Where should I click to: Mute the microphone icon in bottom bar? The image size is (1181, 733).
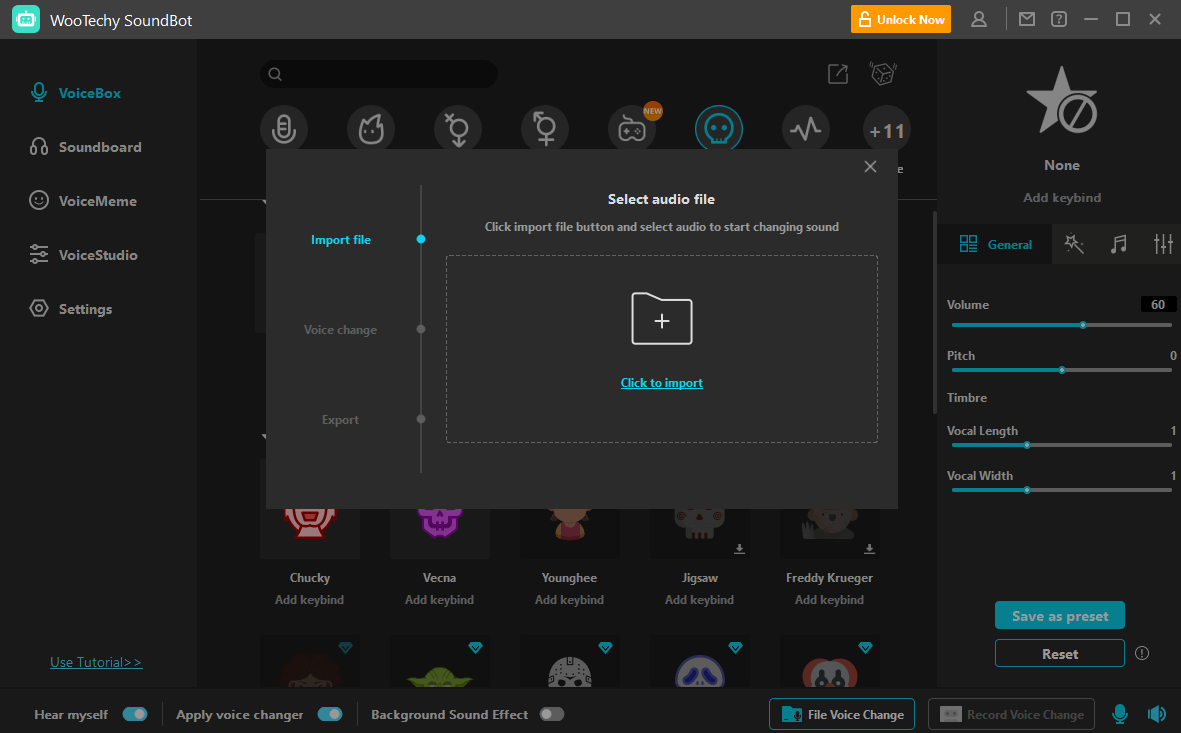[x=1120, y=714]
